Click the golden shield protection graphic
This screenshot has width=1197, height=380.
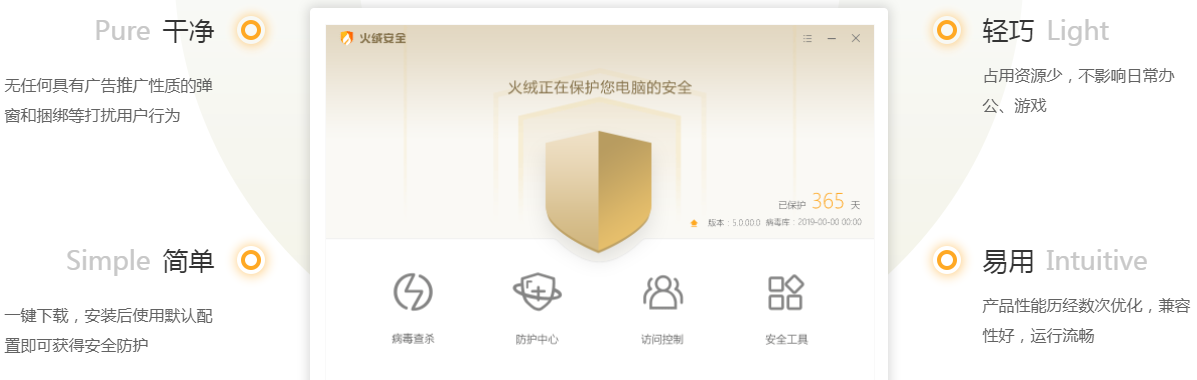pyautogui.click(x=598, y=191)
